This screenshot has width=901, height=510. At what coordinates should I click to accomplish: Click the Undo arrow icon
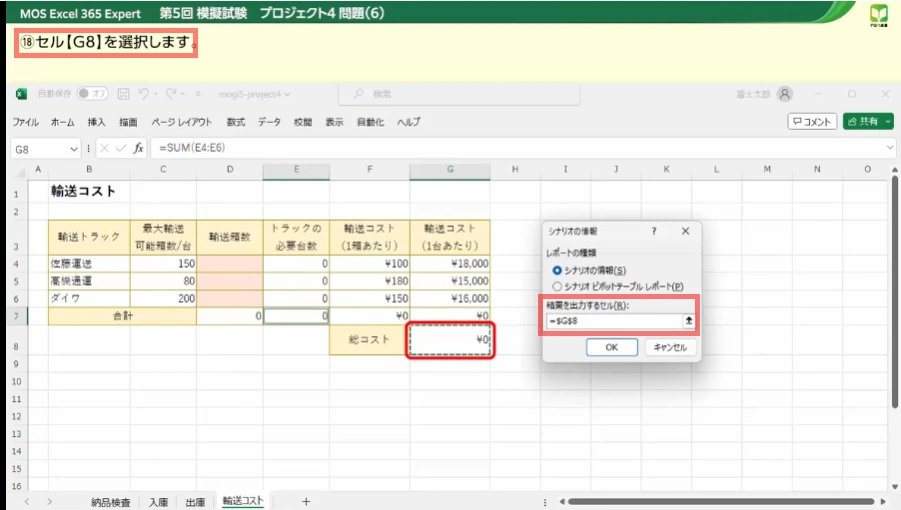tap(144, 93)
